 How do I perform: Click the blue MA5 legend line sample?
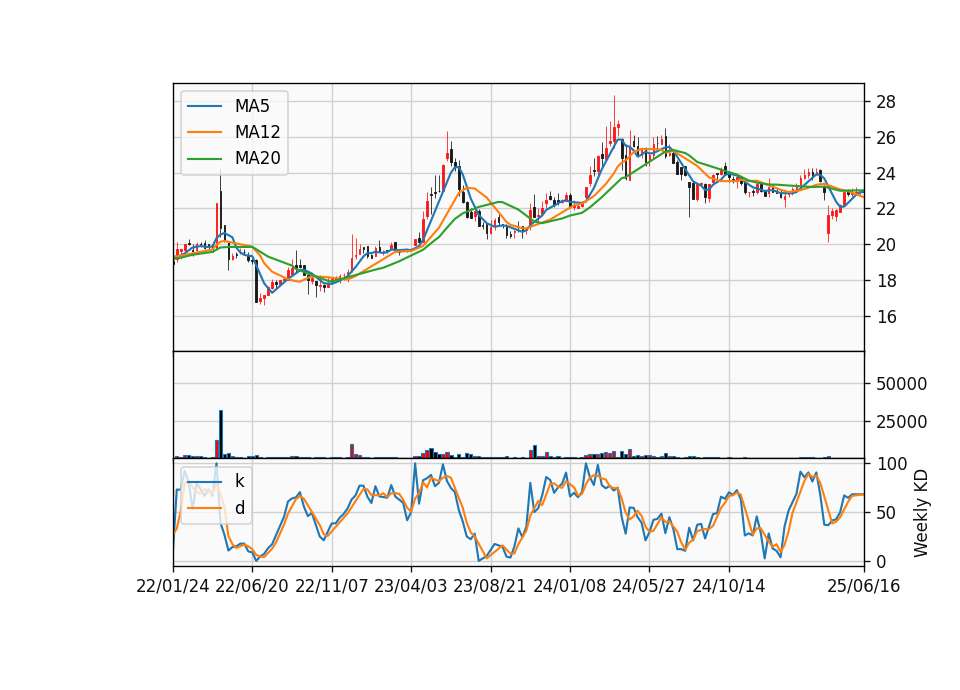[204, 107]
